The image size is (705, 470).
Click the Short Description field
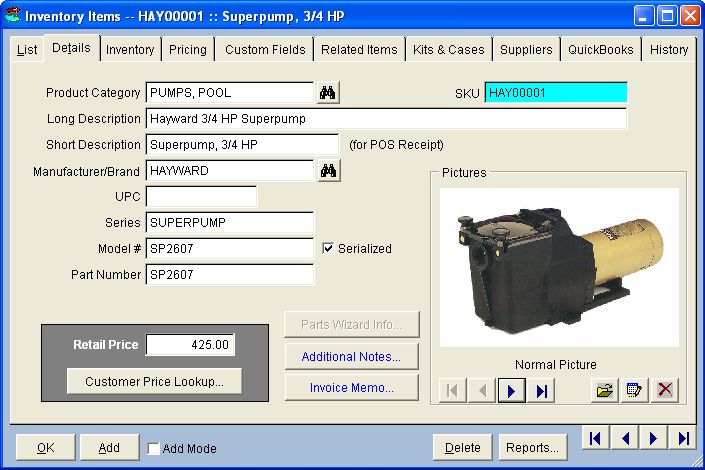click(242, 145)
